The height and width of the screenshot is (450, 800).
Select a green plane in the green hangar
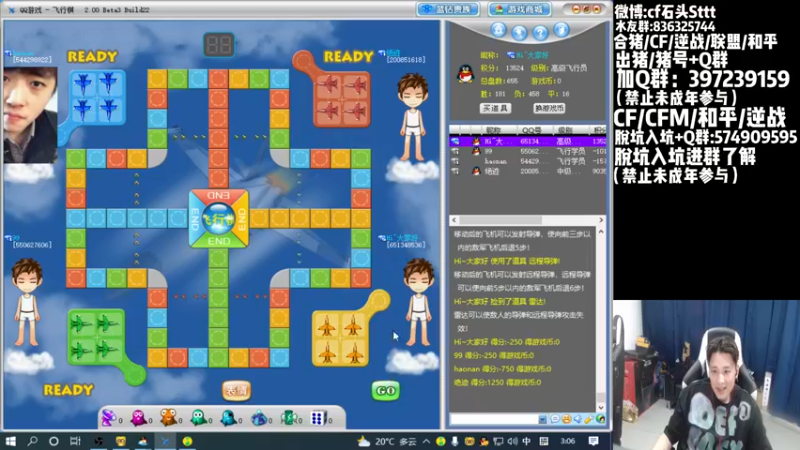point(81,323)
